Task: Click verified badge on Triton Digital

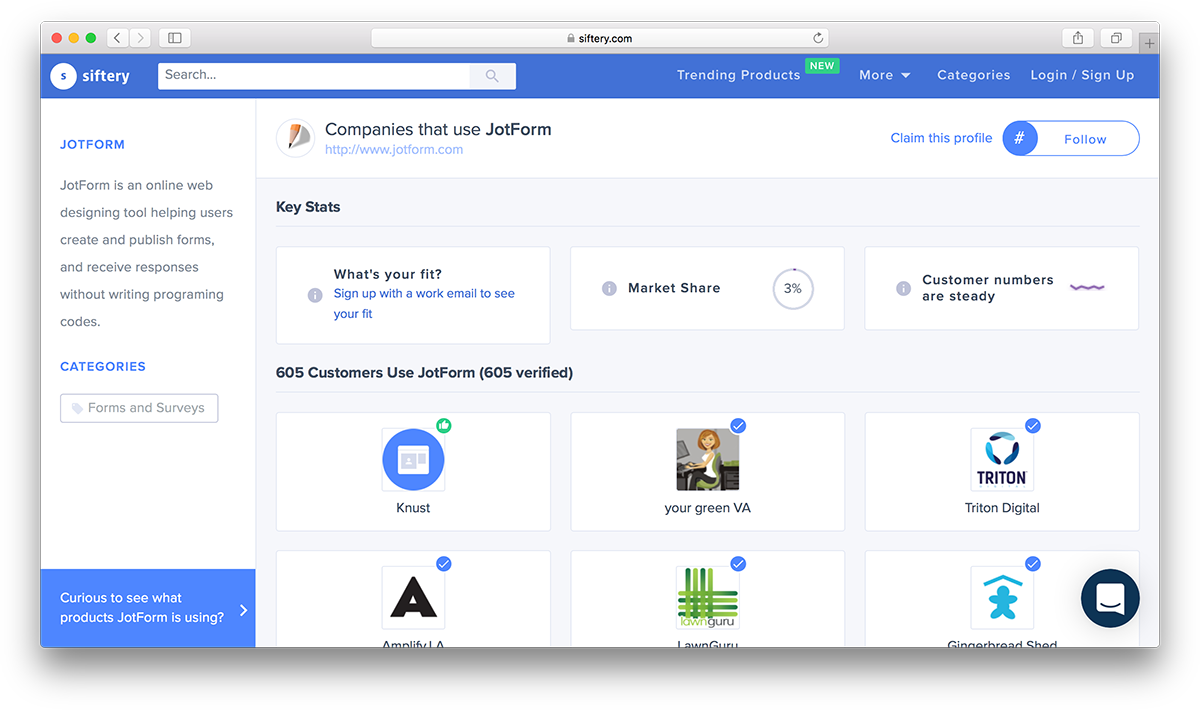Action: [1033, 425]
